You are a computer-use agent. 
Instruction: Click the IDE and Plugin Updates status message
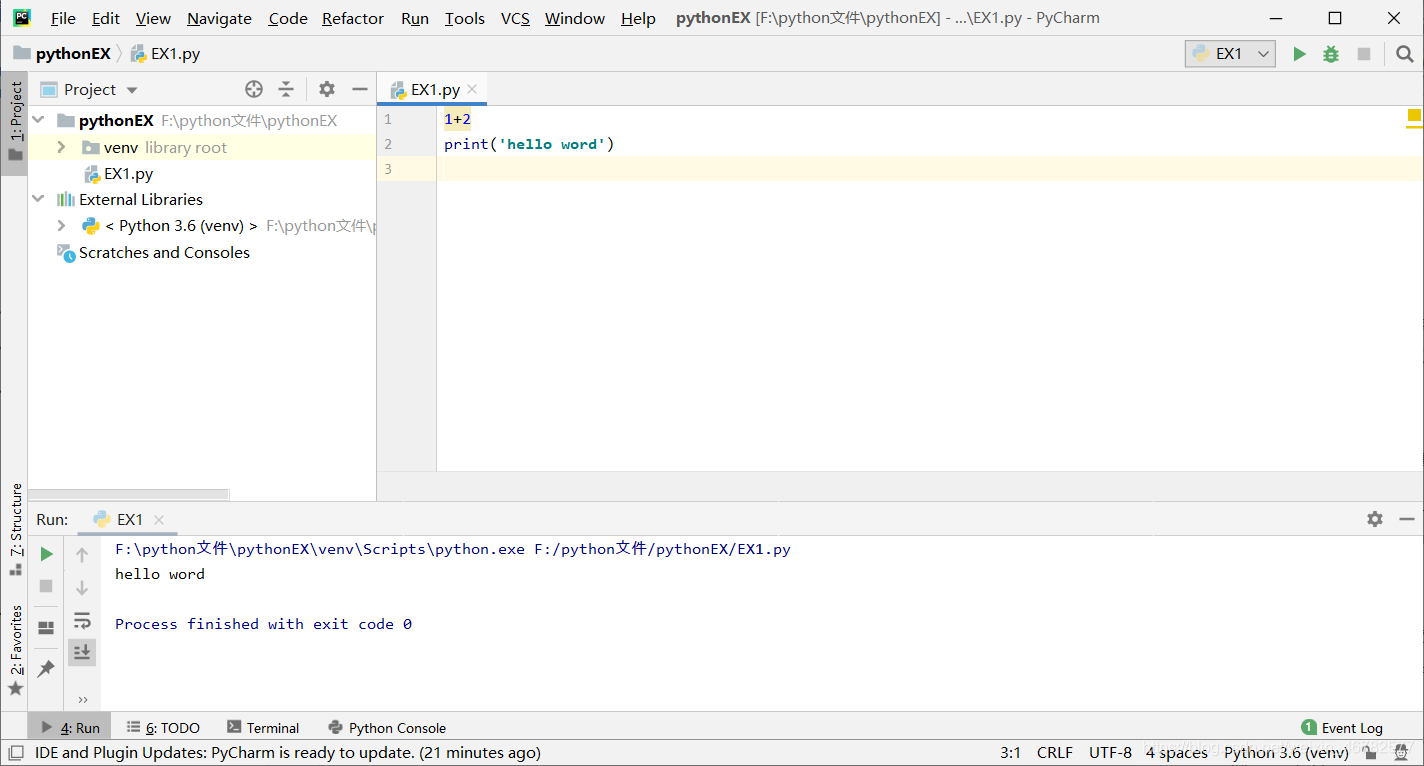click(x=288, y=752)
